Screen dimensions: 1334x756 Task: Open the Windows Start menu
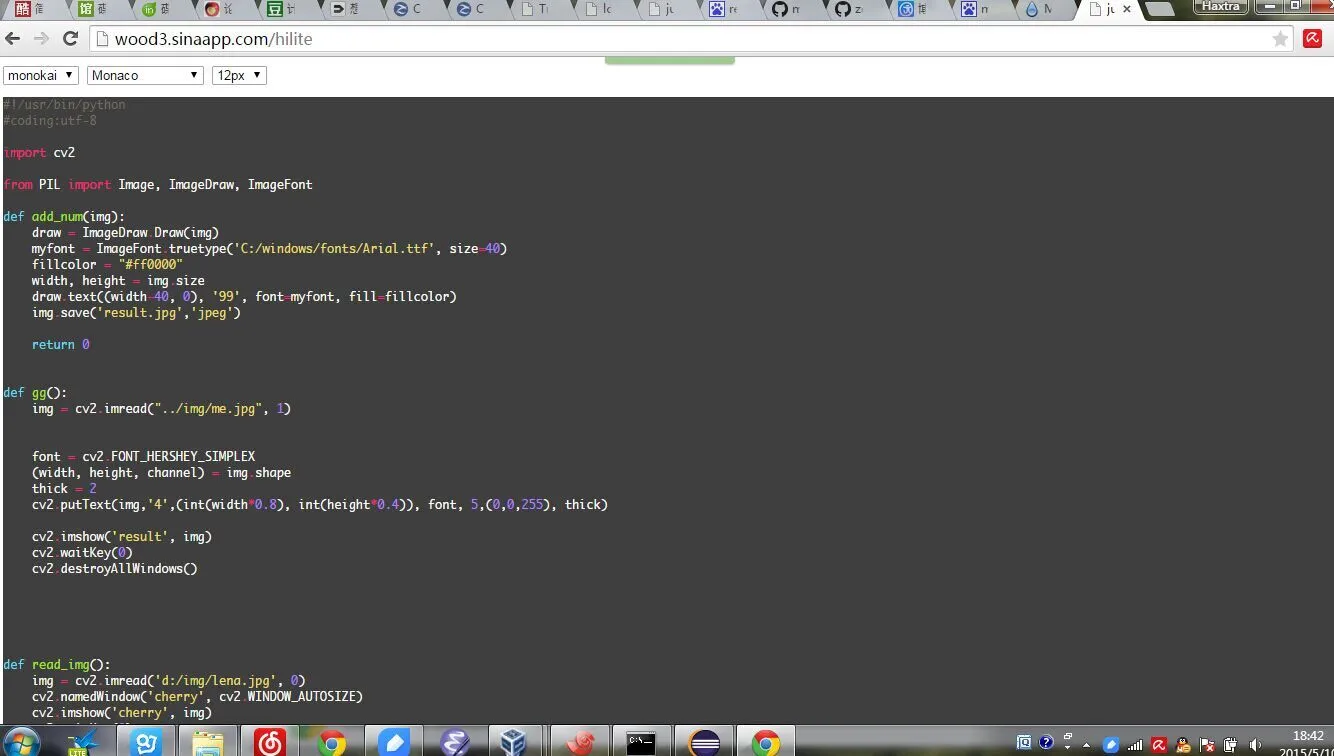click(x=20, y=742)
